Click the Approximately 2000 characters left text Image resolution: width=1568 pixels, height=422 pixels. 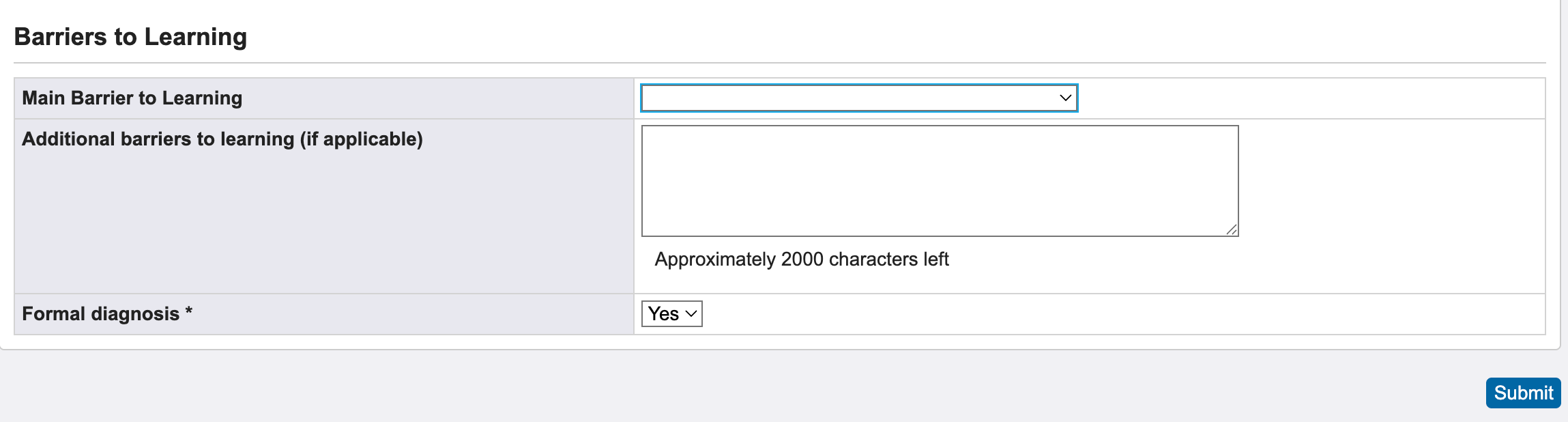[802, 259]
